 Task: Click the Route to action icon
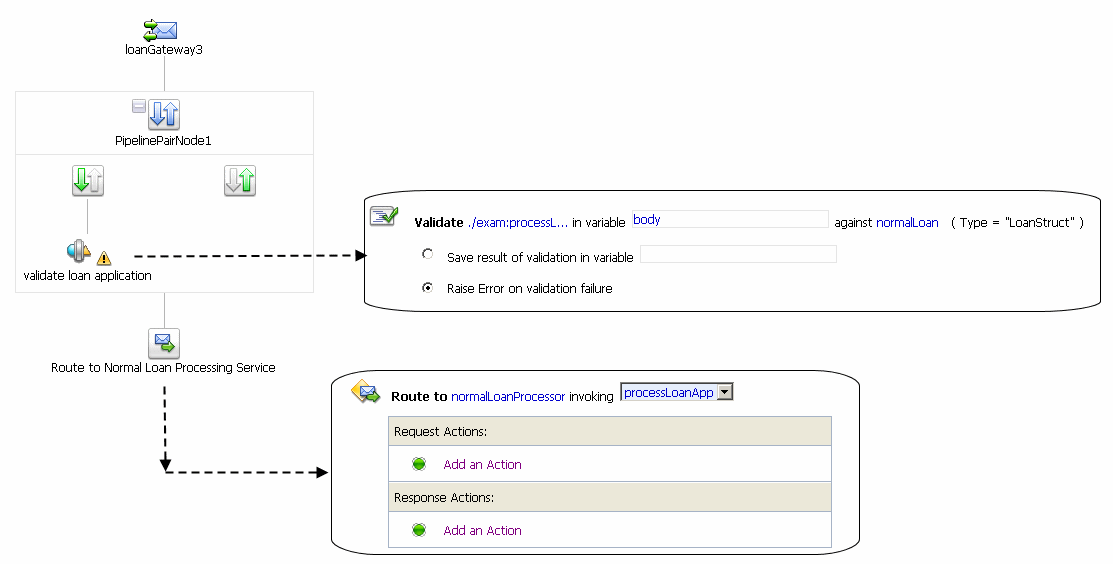[x=366, y=392]
